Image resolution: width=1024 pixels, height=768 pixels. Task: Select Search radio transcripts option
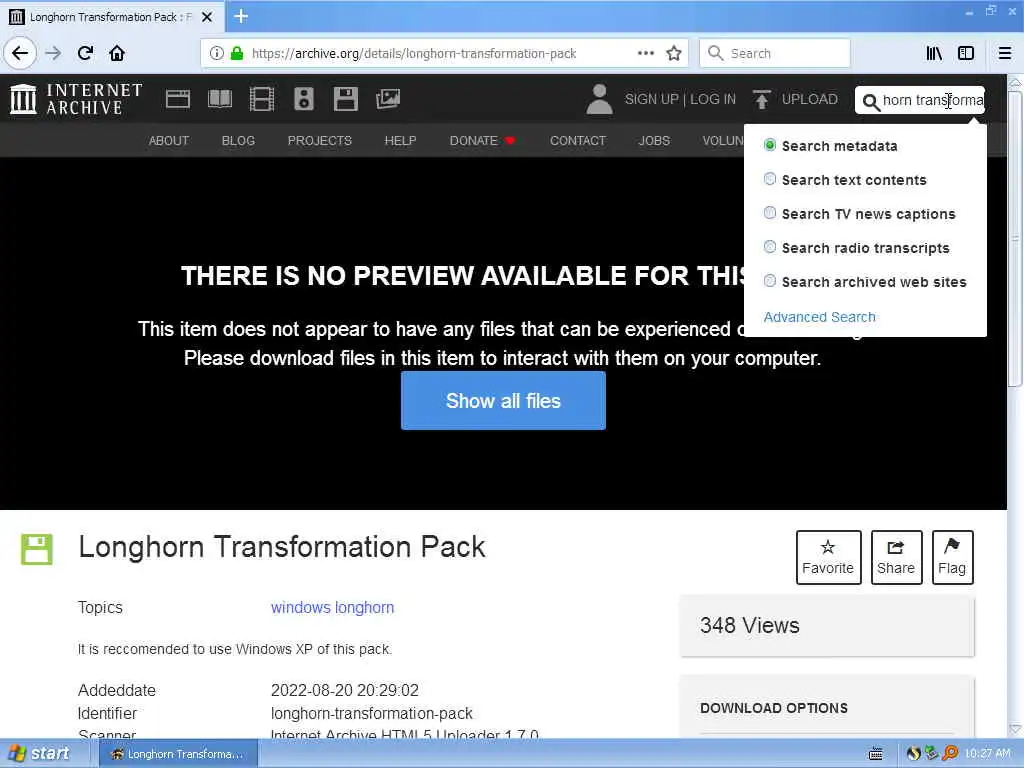(x=770, y=247)
